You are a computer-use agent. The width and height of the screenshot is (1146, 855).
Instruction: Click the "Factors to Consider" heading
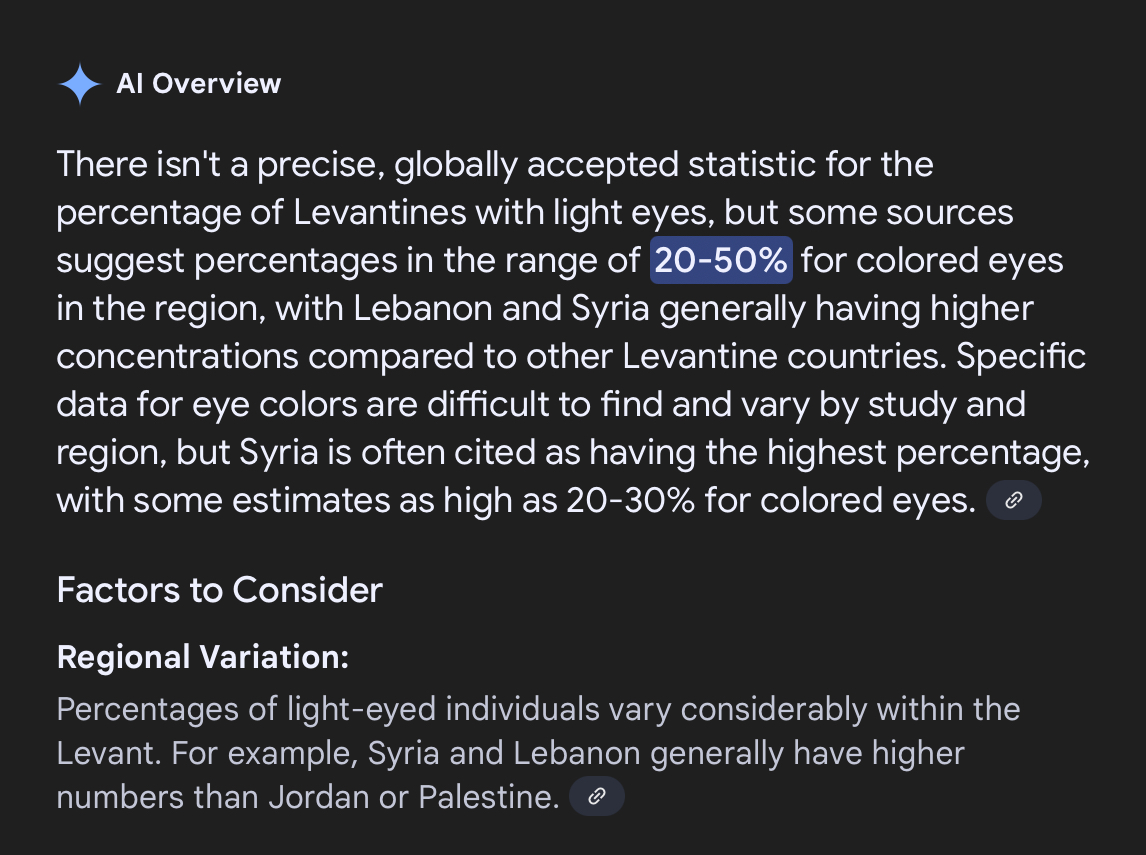(x=219, y=590)
